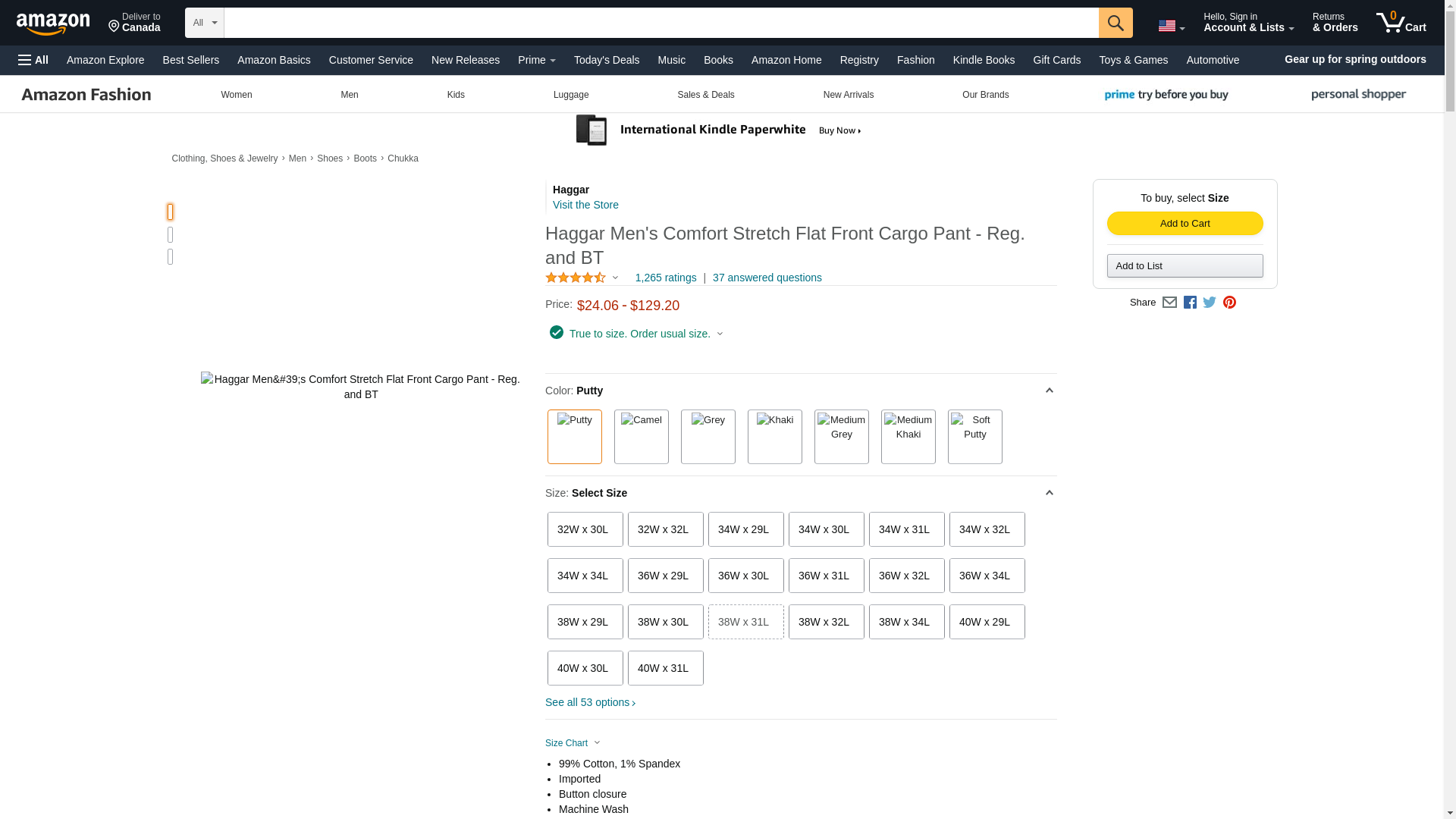Share product on Facebook icon

[1190, 303]
